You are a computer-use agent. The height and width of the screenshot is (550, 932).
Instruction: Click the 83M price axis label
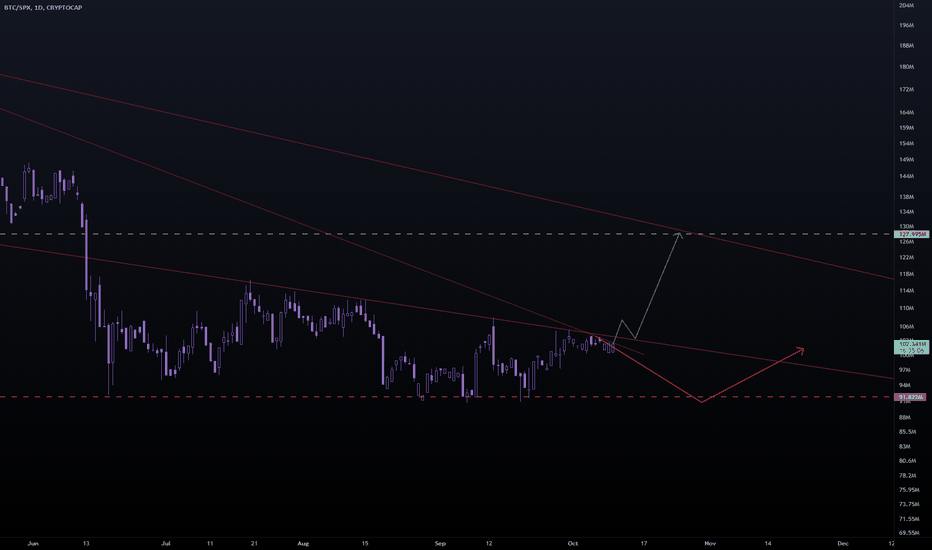(905, 447)
